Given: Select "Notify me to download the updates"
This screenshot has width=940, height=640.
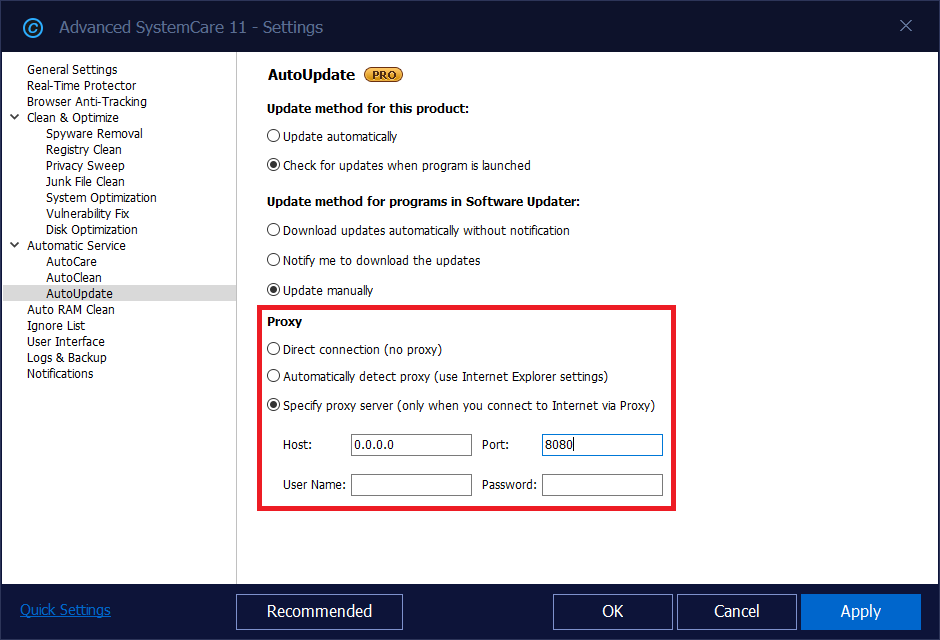Looking at the screenshot, I should (274, 260).
